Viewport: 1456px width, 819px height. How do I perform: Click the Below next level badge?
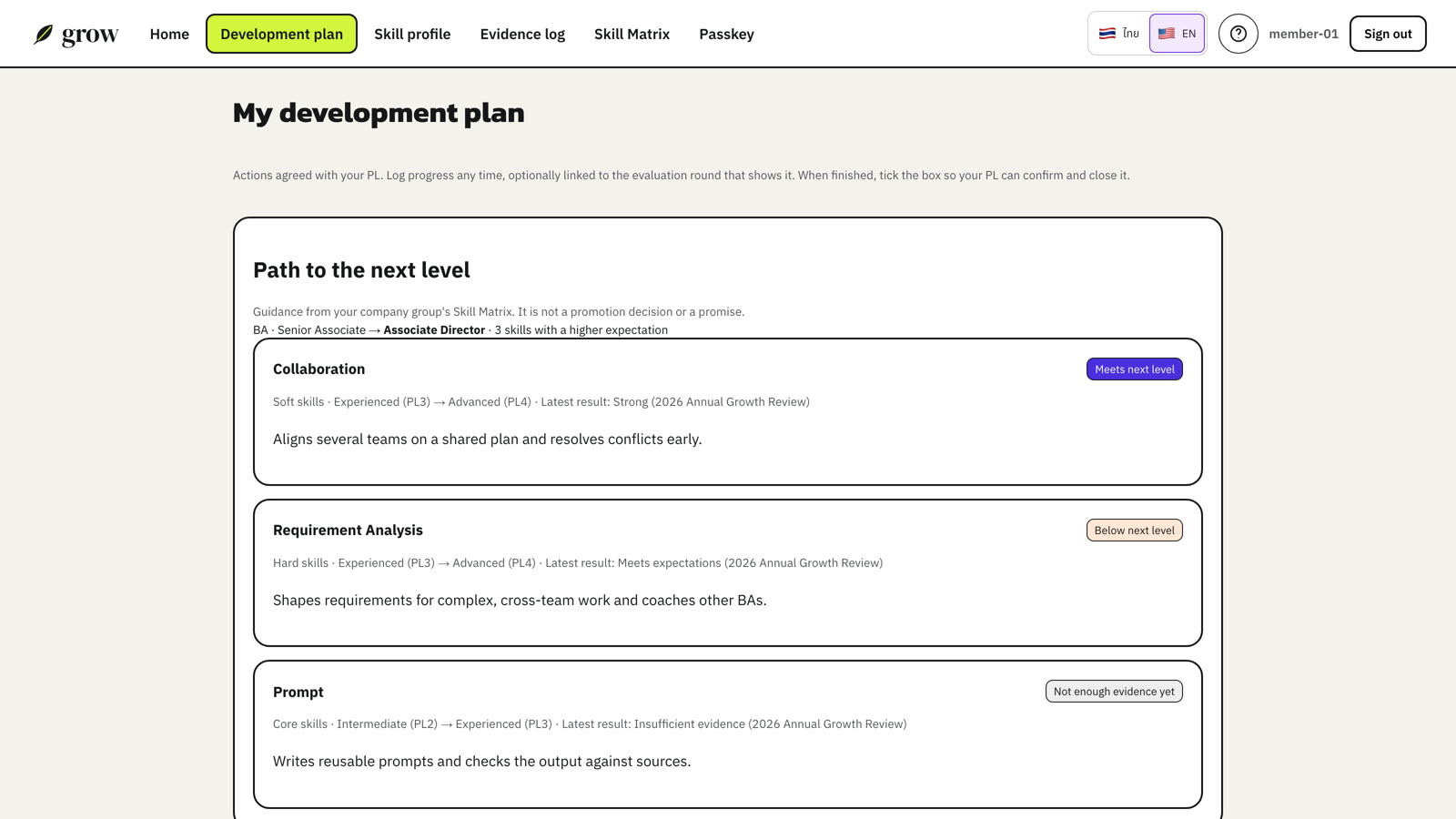(1134, 531)
